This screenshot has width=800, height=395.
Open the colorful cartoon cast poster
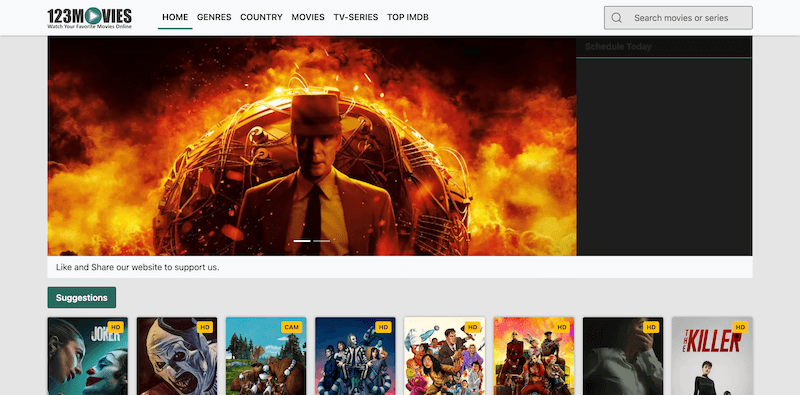pyautogui.click(x=444, y=356)
